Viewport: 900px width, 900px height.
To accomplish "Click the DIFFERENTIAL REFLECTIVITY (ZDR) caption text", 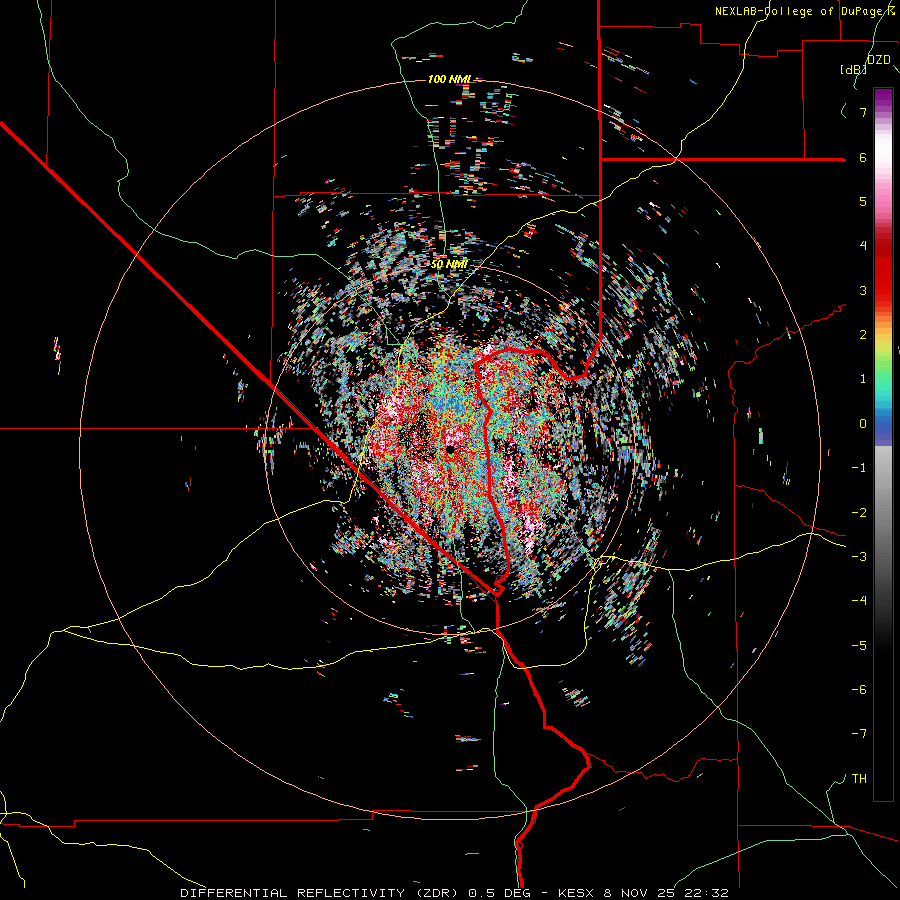I will point(319,893).
